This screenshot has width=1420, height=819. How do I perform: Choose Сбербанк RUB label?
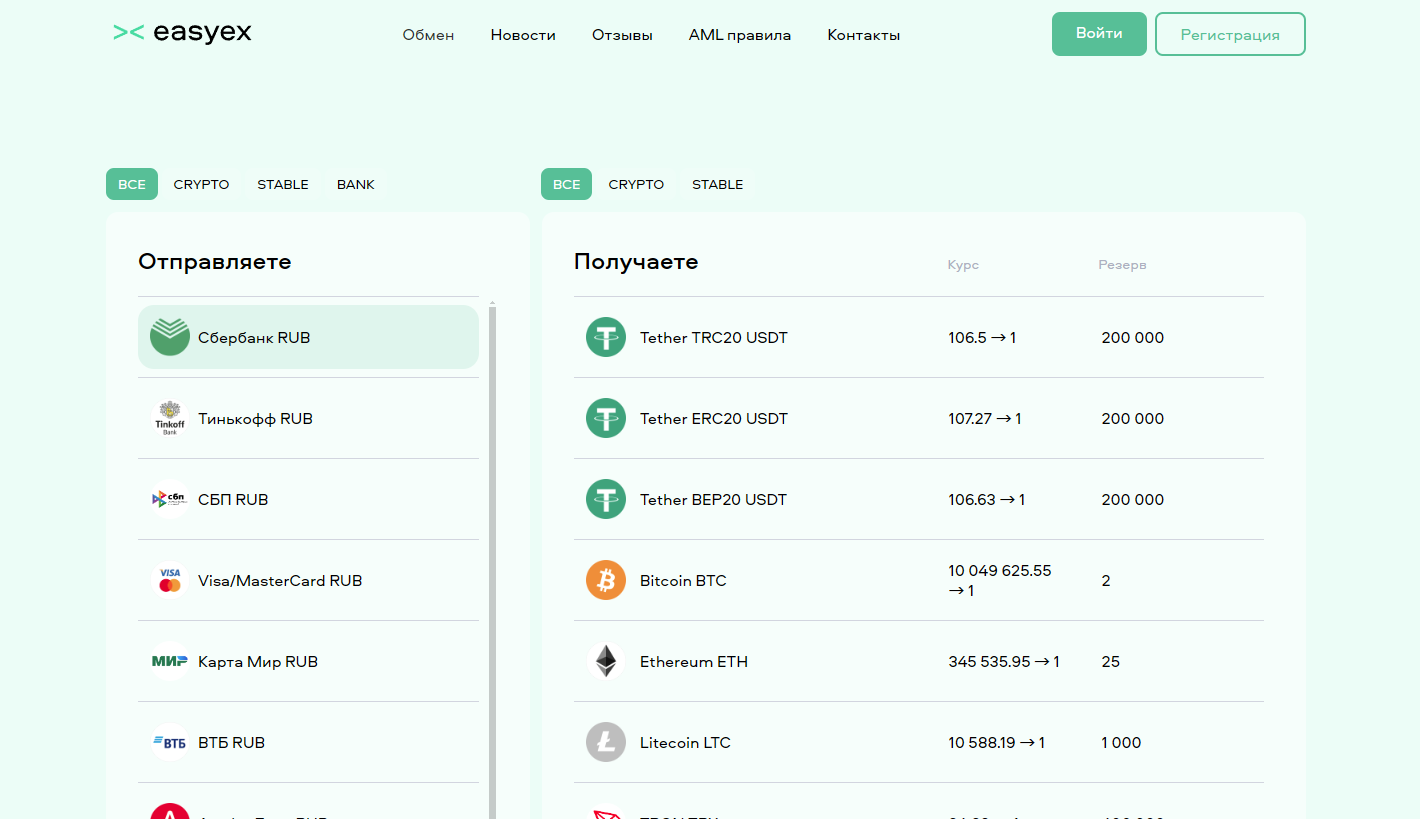(254, 338)
